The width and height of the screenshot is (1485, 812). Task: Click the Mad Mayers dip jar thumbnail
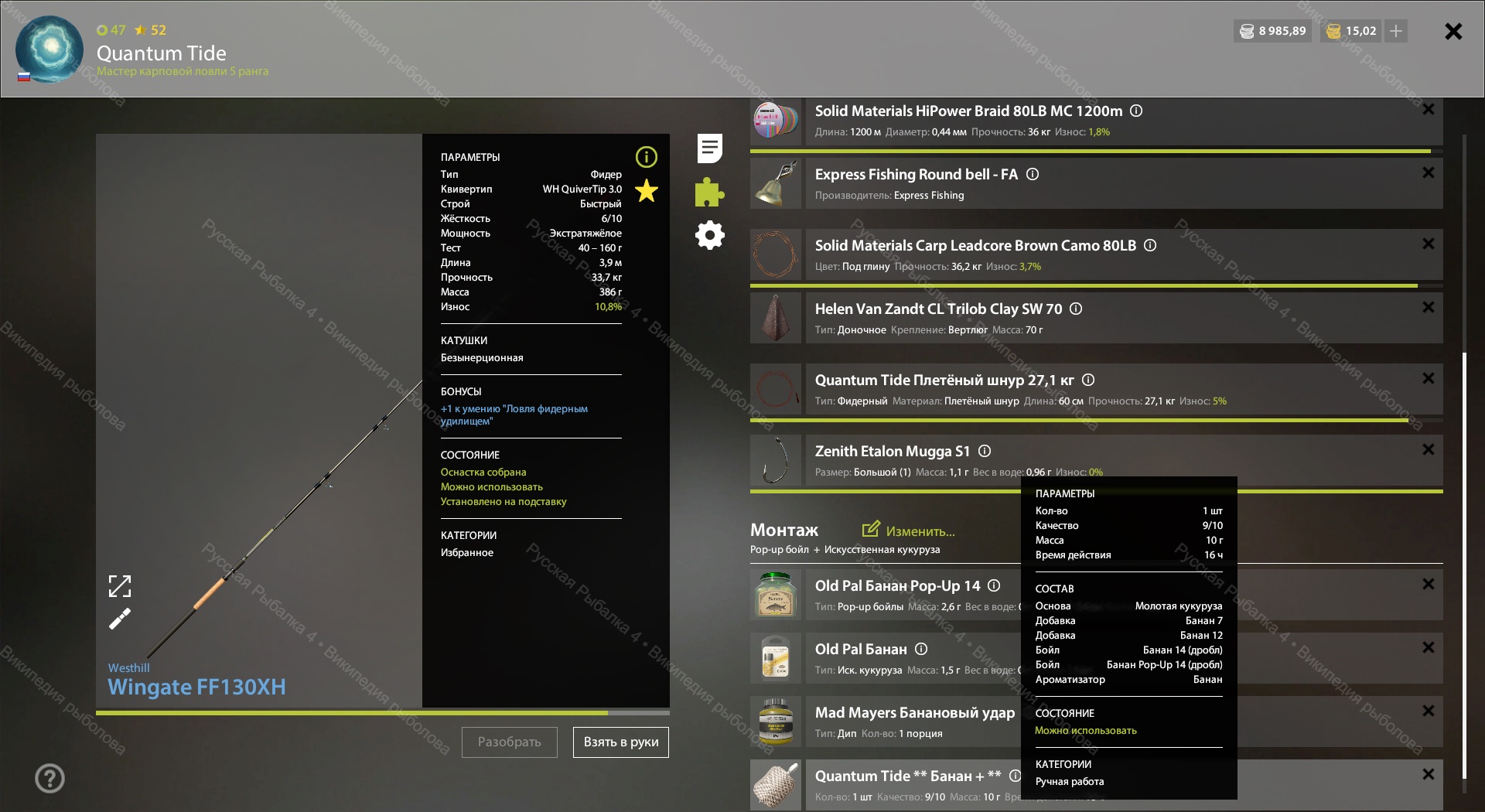coord(776,722)
